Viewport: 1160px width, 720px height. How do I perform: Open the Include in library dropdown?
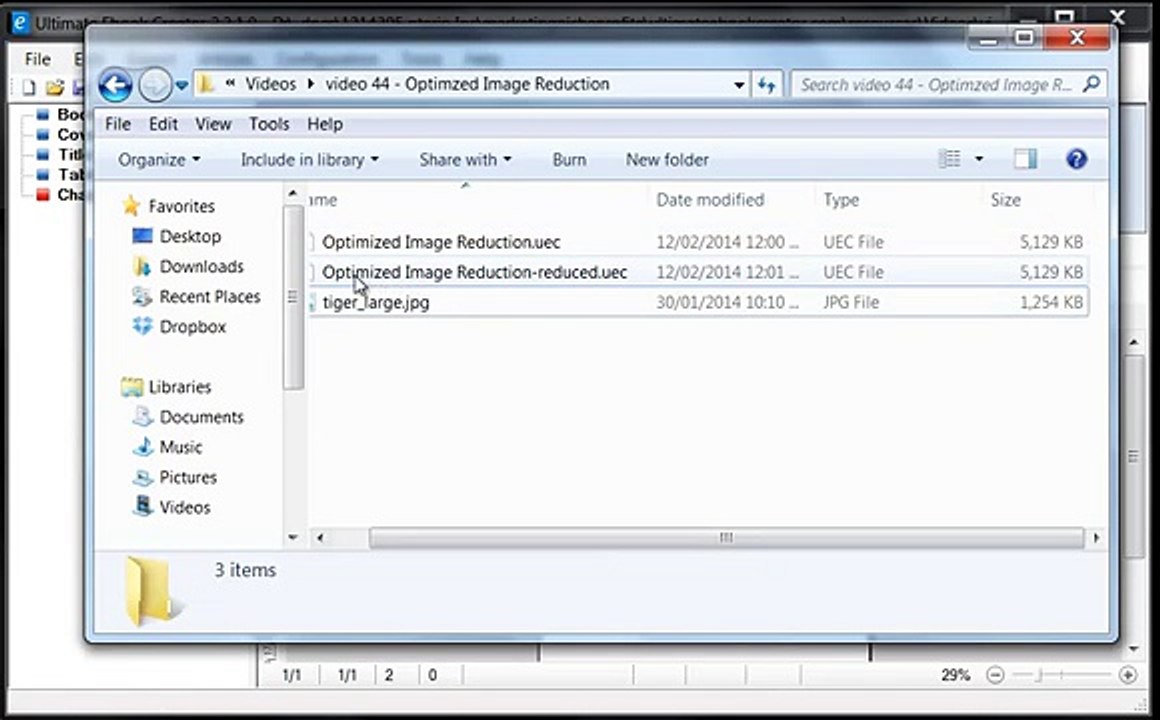[x=309, y=159]
